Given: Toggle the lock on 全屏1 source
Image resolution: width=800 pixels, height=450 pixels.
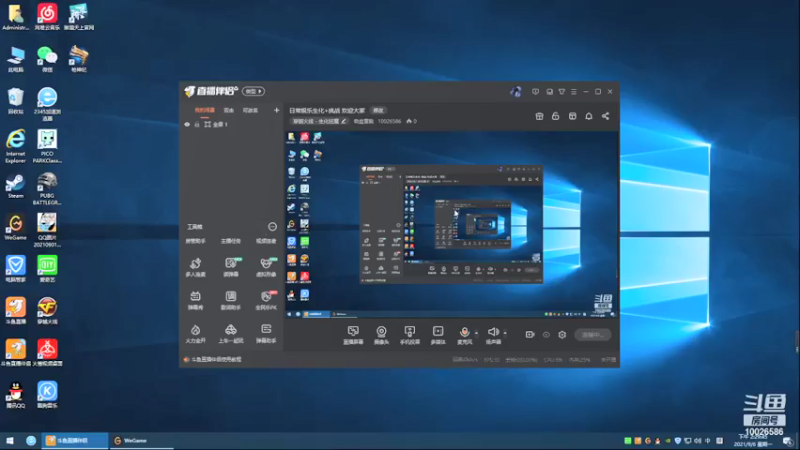Looking at the screenshot, I should point(197,124).
